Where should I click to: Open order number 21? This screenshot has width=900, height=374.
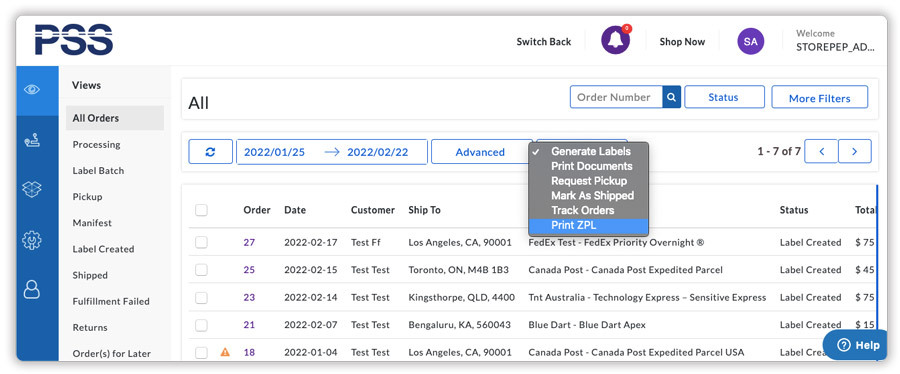click(x=249, y=325)
